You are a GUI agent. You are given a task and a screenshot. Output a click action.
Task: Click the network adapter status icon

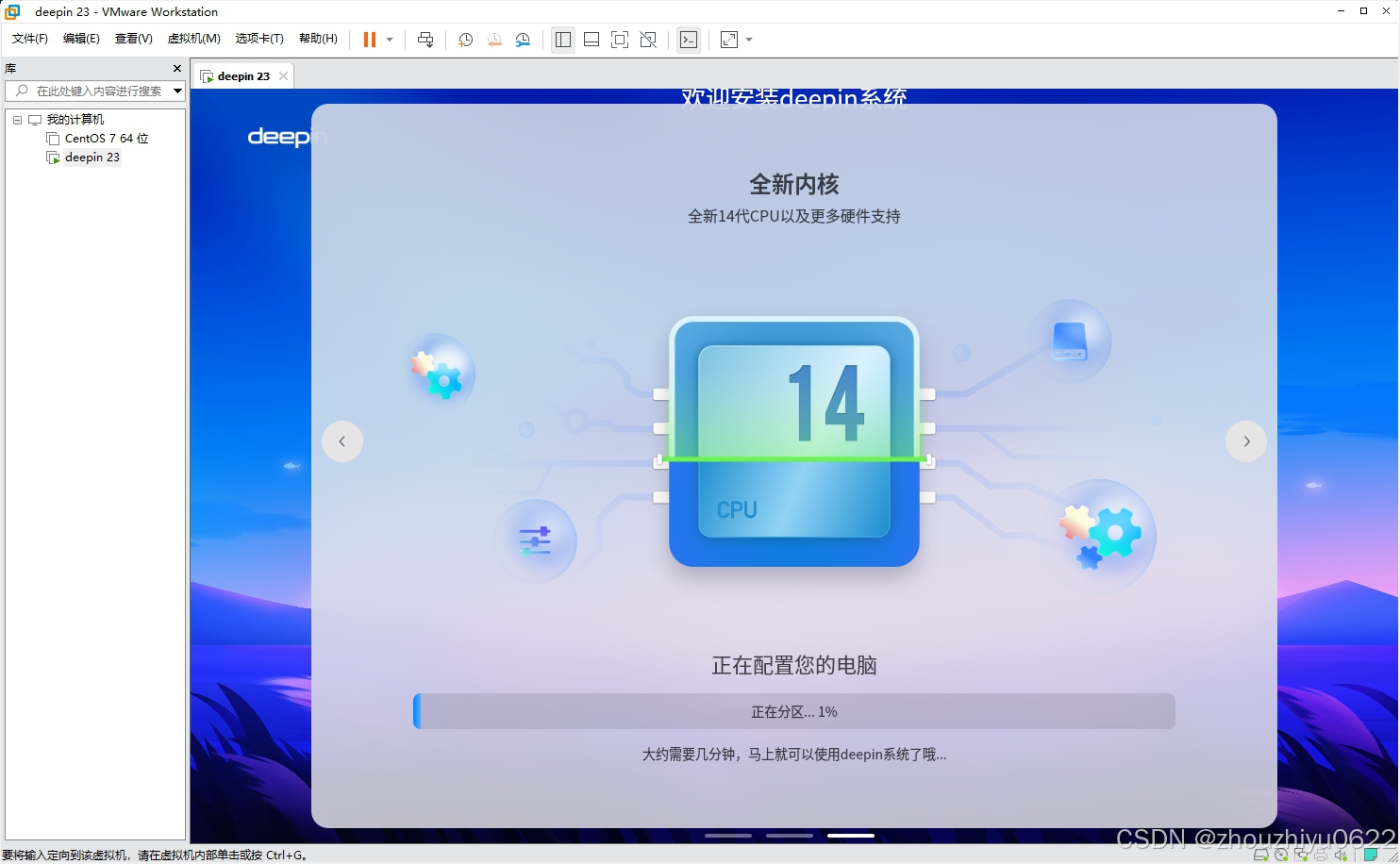(x=1301, y=856)
